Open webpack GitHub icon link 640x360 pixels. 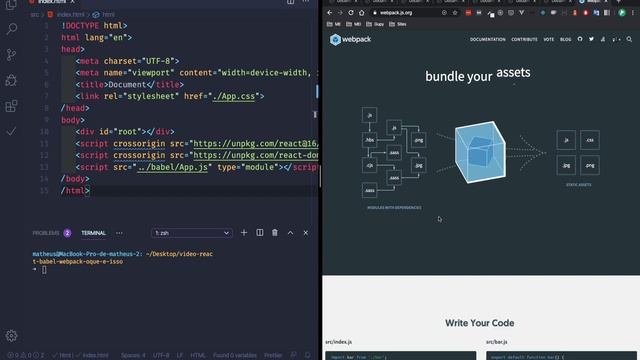pos(580,39)
